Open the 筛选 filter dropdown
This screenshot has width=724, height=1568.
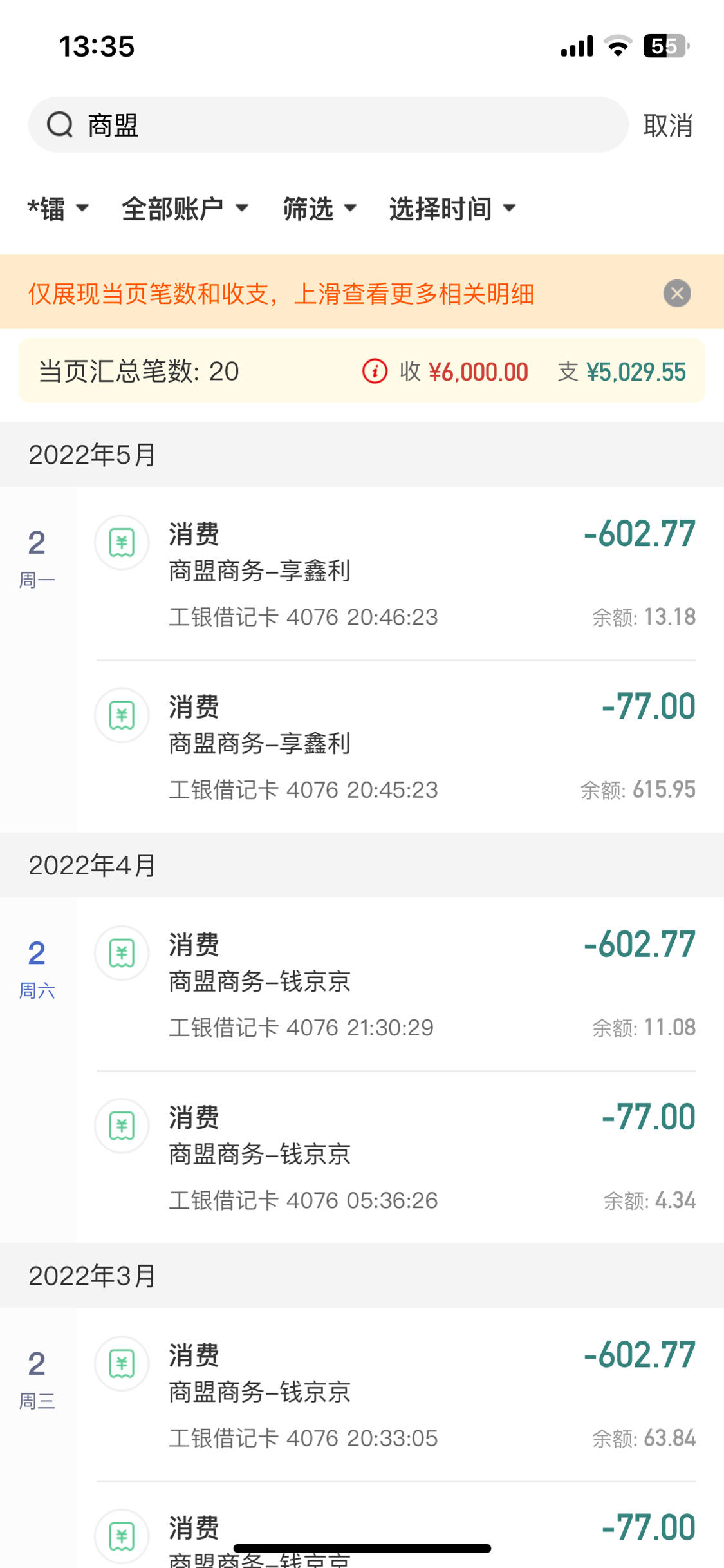pyautogui.click(x=320, y=209)
